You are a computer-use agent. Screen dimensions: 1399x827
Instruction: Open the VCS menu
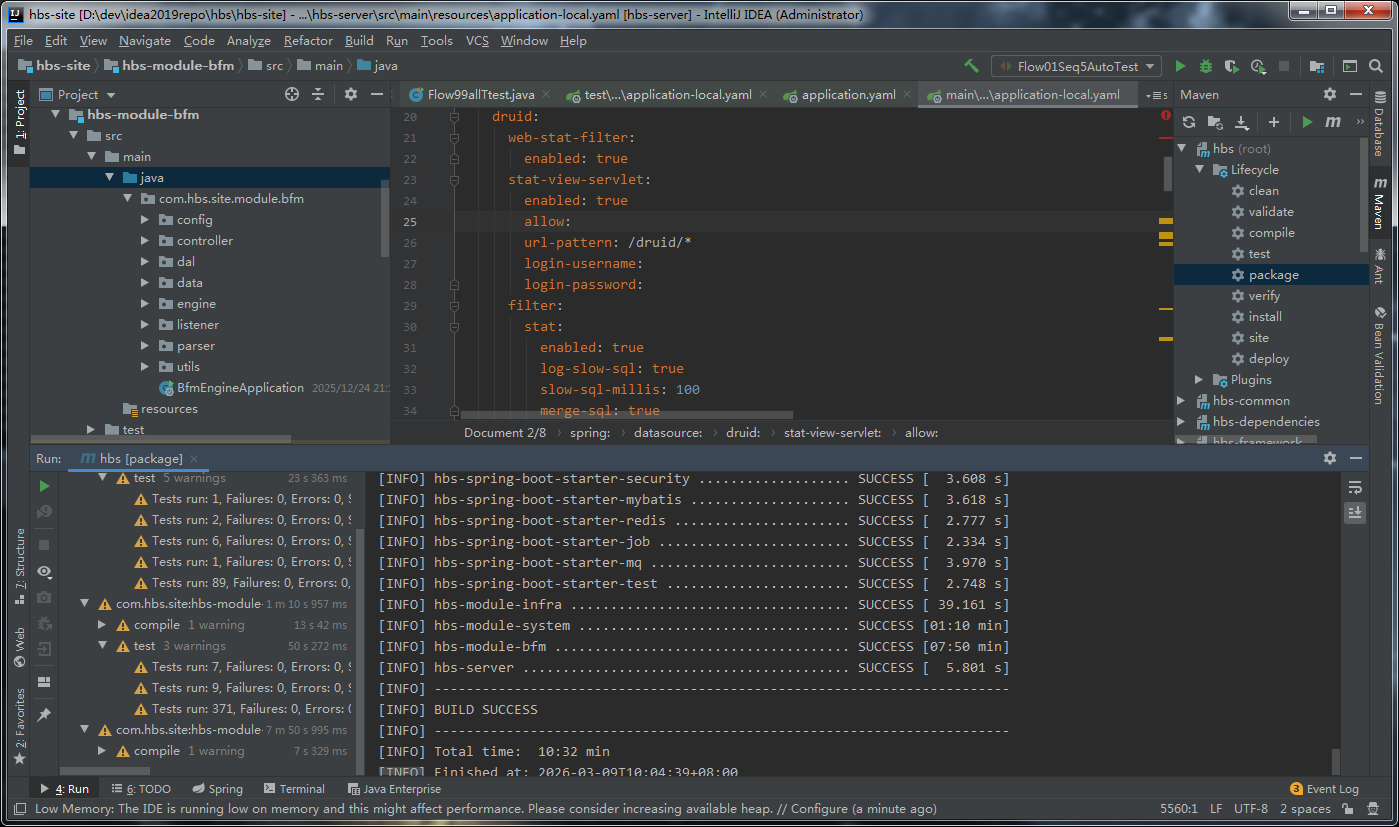pyautogui.click(x=477, y=41)
